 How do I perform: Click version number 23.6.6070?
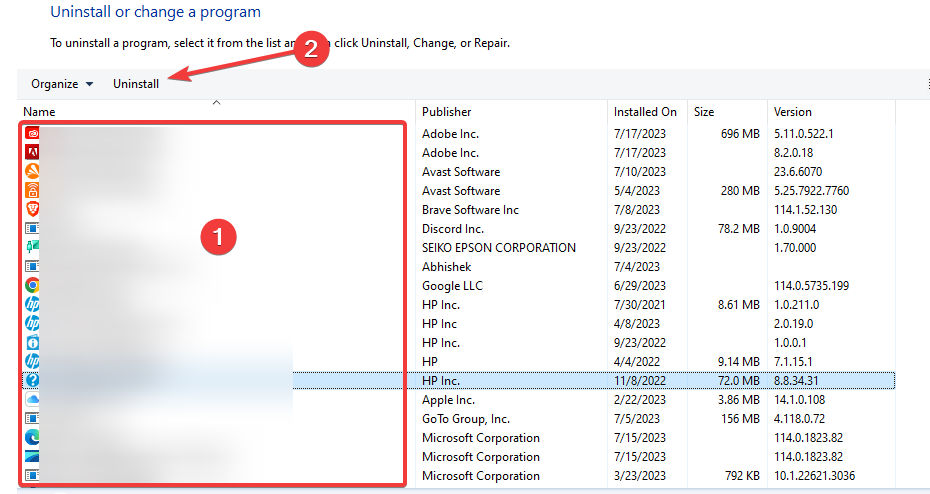tap(798, 171)
